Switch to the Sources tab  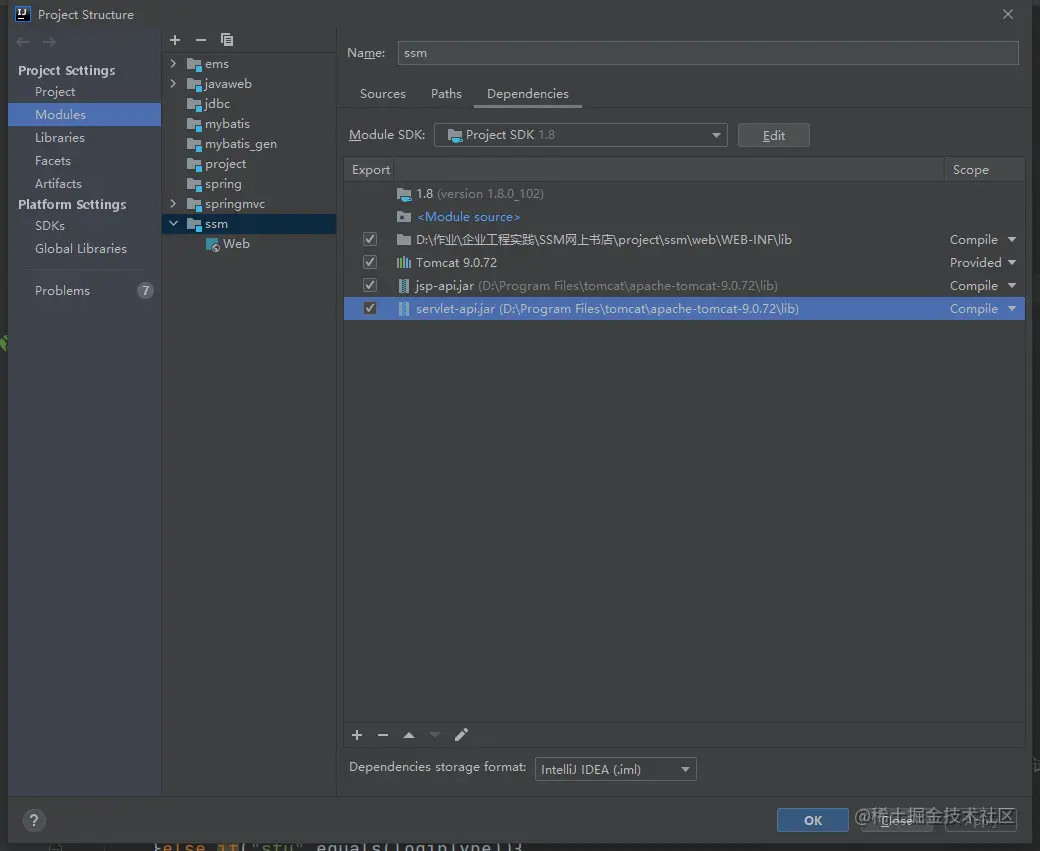point(383,94)
